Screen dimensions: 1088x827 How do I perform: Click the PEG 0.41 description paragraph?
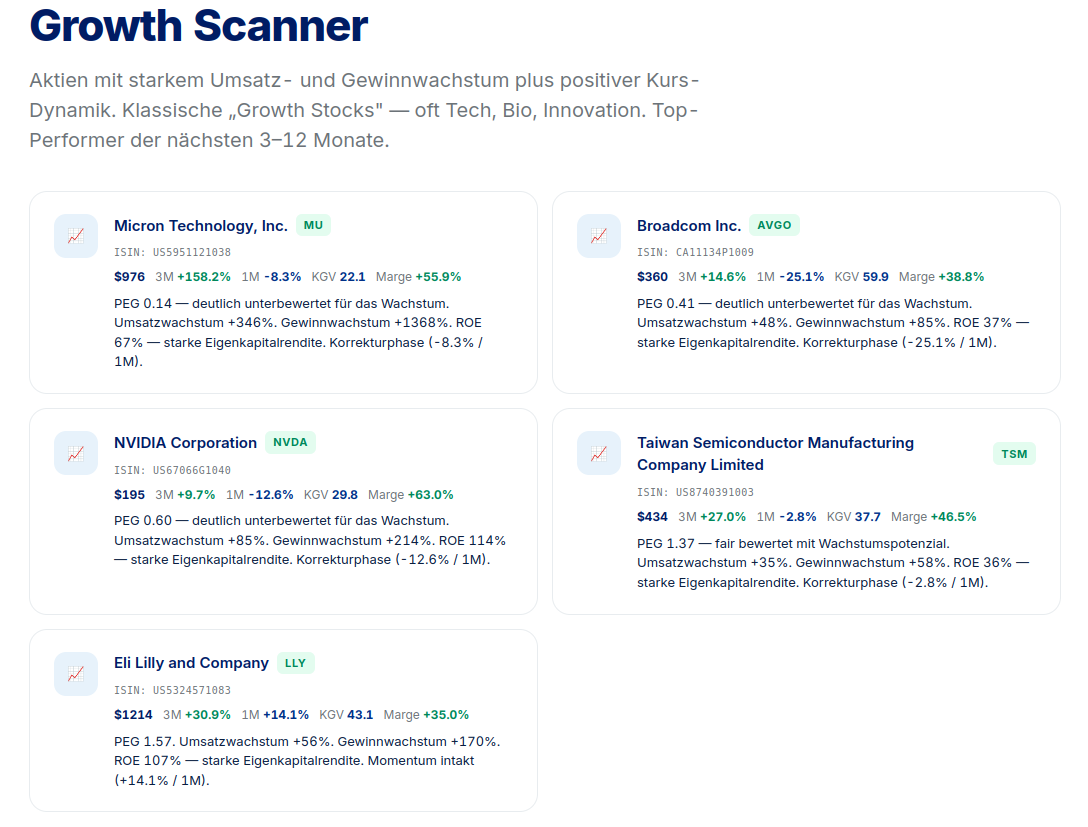point(833,323)
